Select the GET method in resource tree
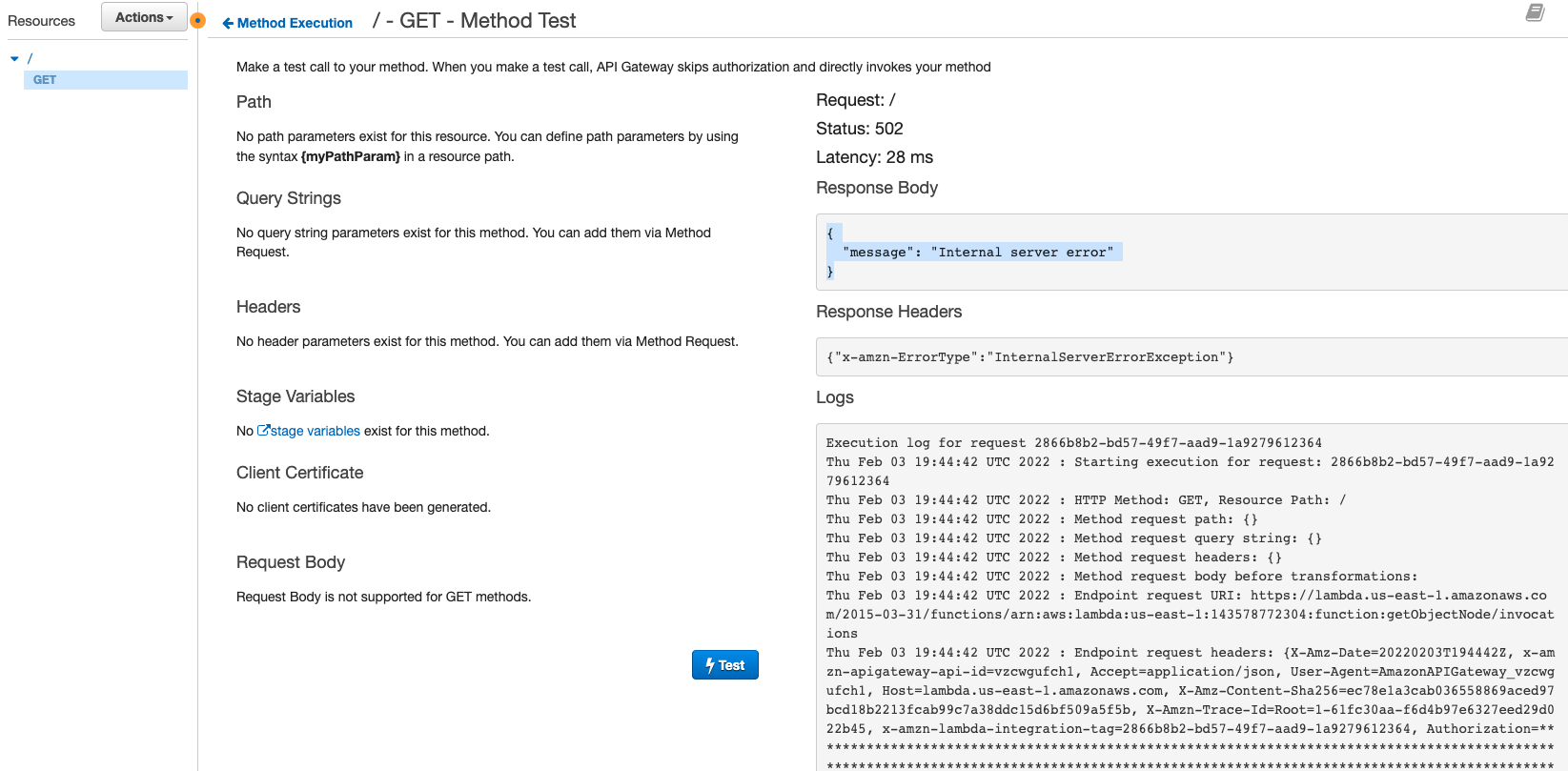The image size is (1568, 771). pyautogui.click(x=45, y=80)
